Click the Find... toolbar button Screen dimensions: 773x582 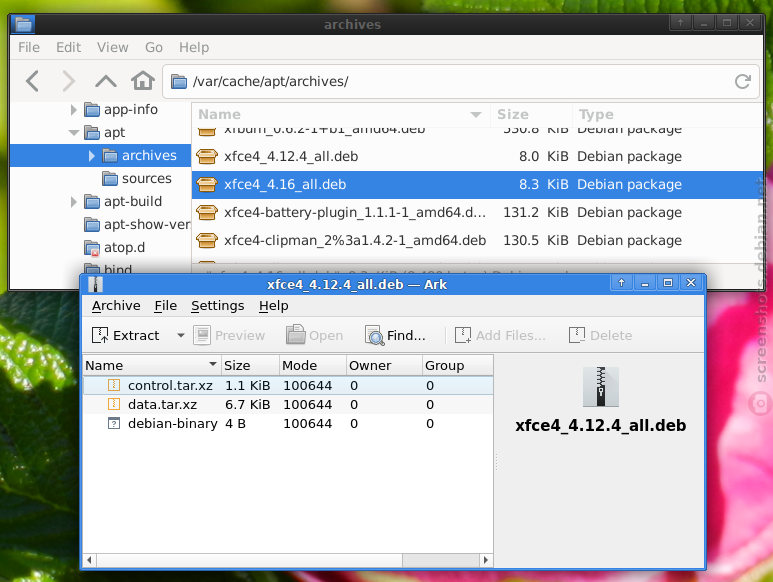[x=395, y=336]
